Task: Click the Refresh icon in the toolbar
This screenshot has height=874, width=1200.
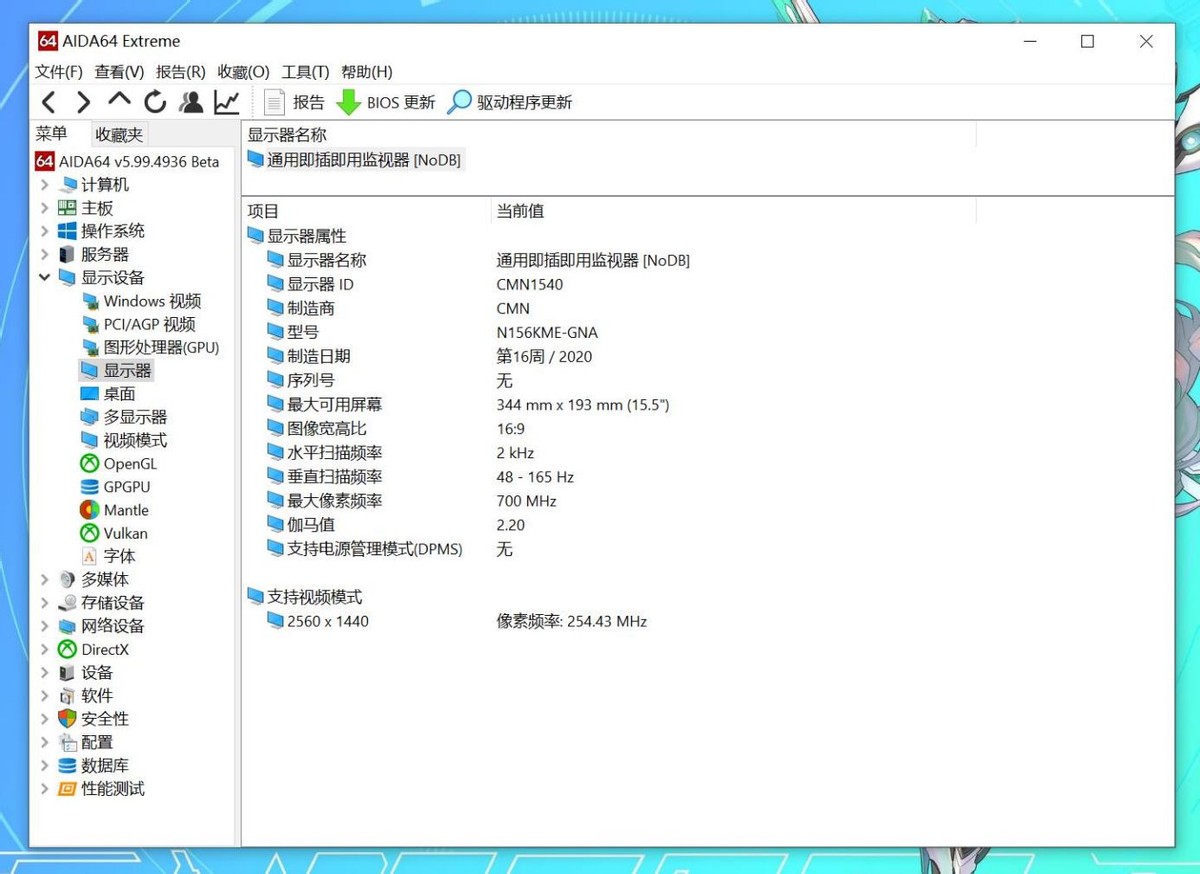Action: [x=155, y=101]
